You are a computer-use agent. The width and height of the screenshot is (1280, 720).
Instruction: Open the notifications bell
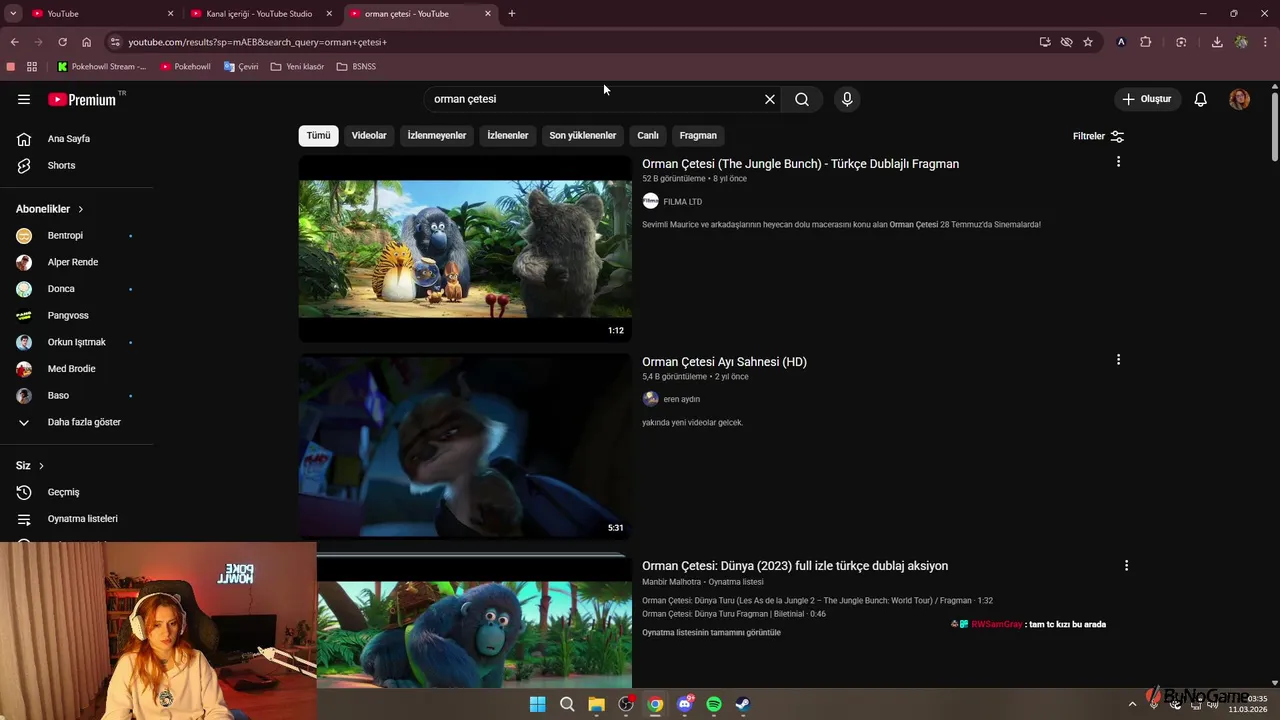tap(1201, 99)
